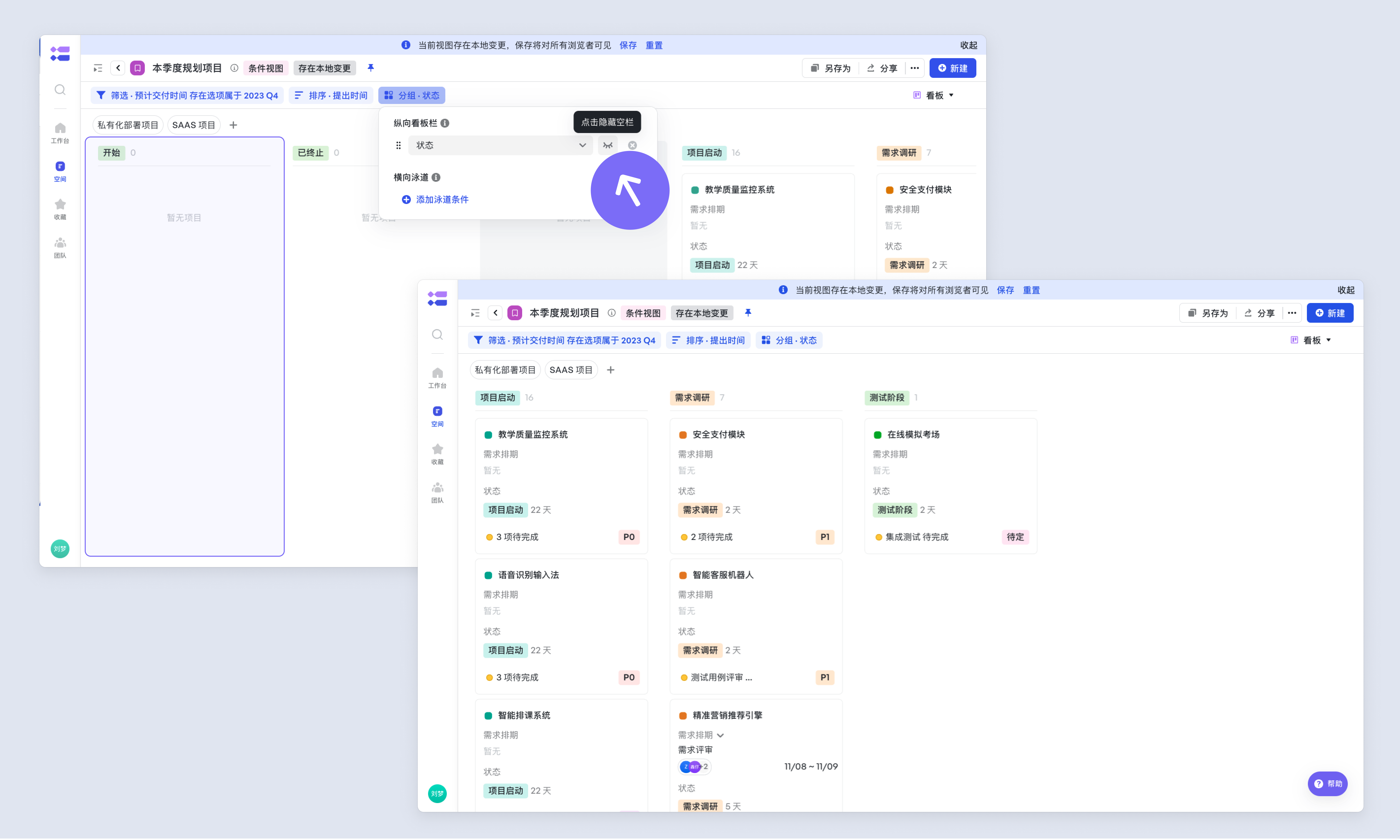1400x840 pixels.
Task: Select SAAS 项目 tab in back window
Action: [x=194, y=125]
